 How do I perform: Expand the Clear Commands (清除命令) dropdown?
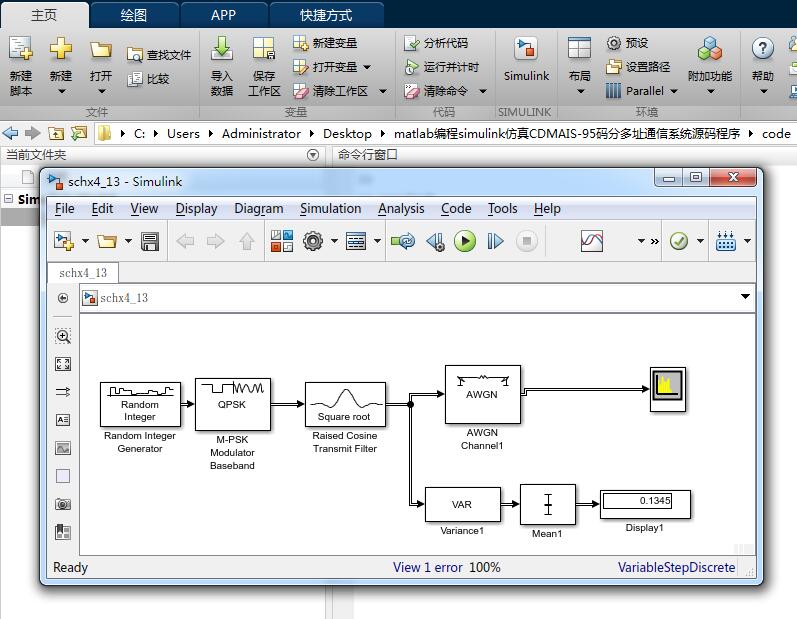[483, 91]
